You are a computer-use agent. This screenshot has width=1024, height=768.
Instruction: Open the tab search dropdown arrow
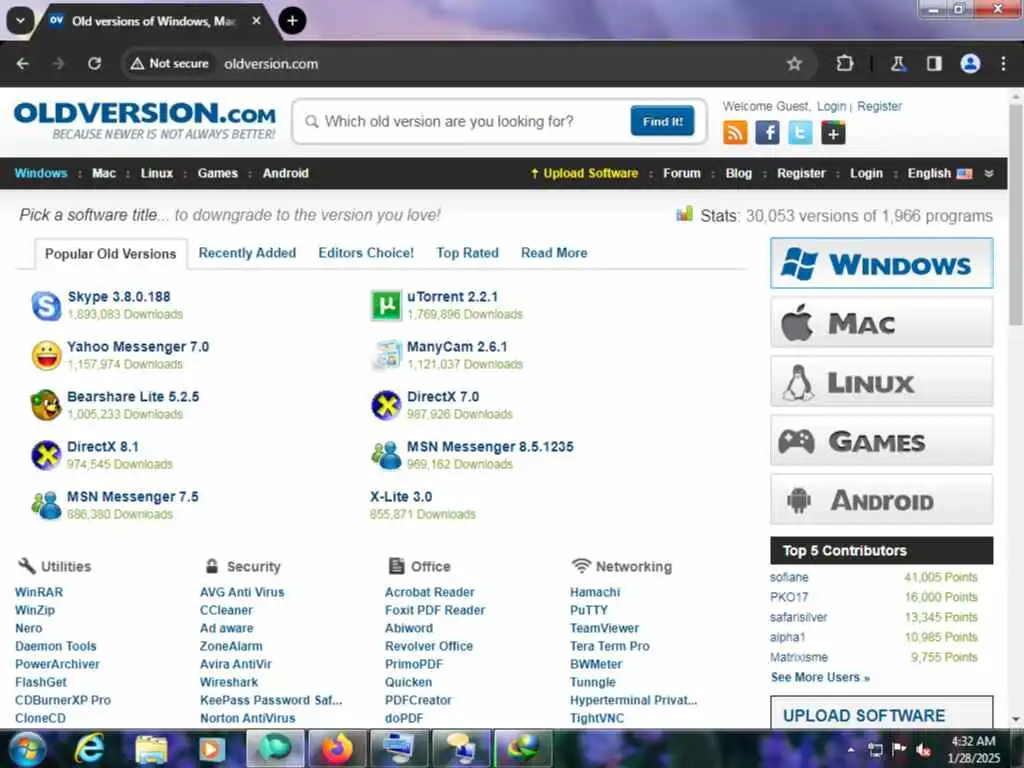[x=20, y=21]
